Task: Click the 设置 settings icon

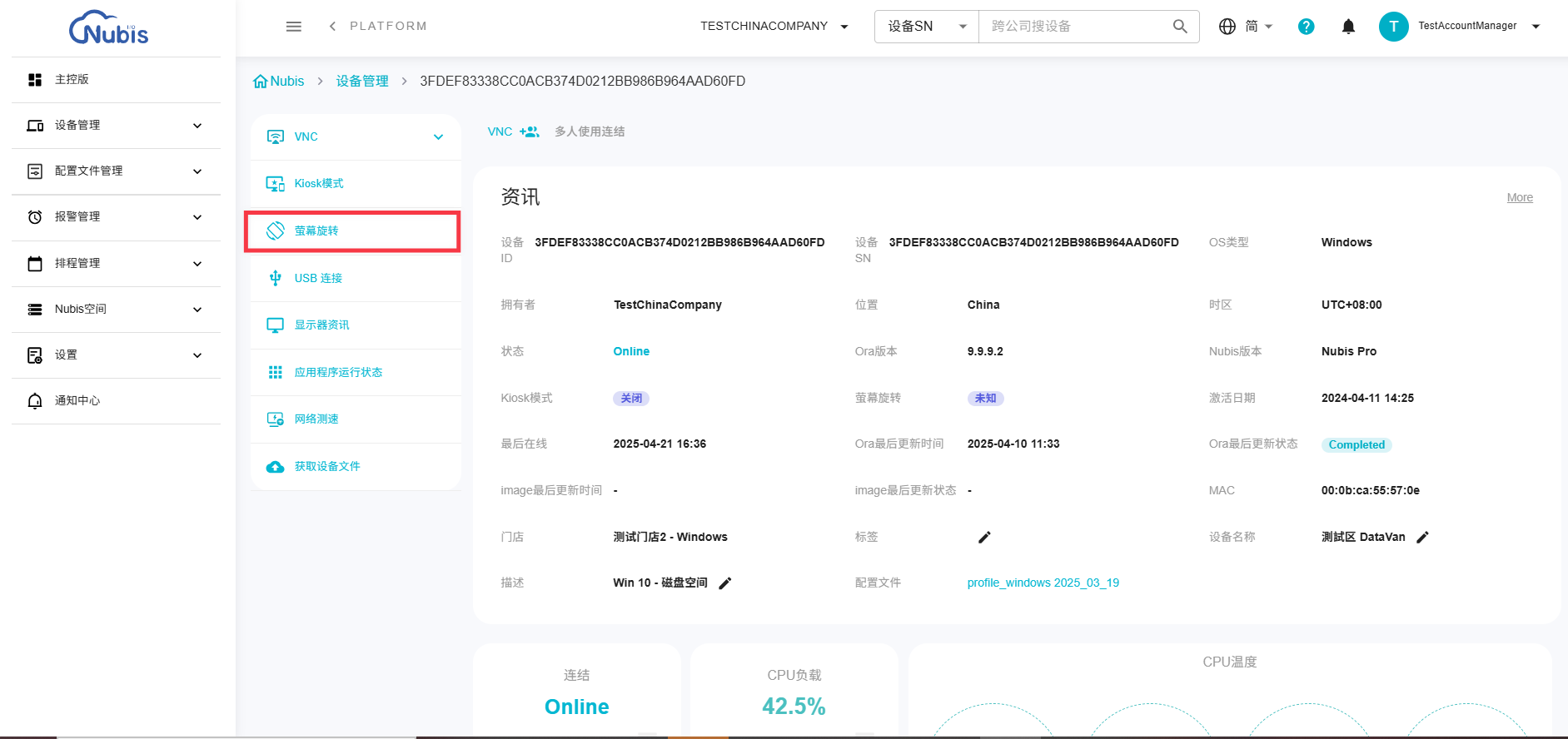Action: click(x=35, y=355)
